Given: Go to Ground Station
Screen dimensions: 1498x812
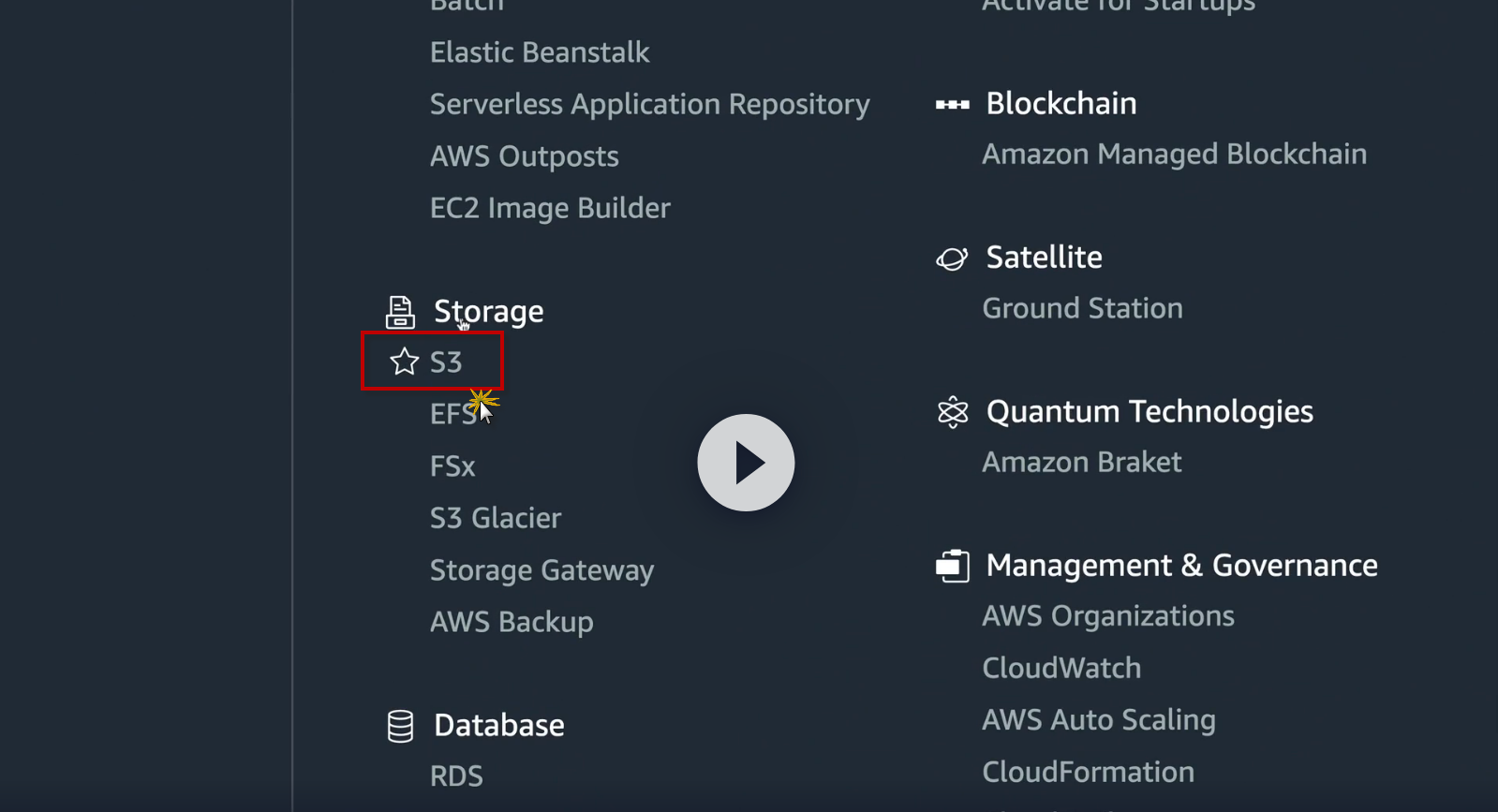Looking at the screenshot, I should (x=1082, y=308).
